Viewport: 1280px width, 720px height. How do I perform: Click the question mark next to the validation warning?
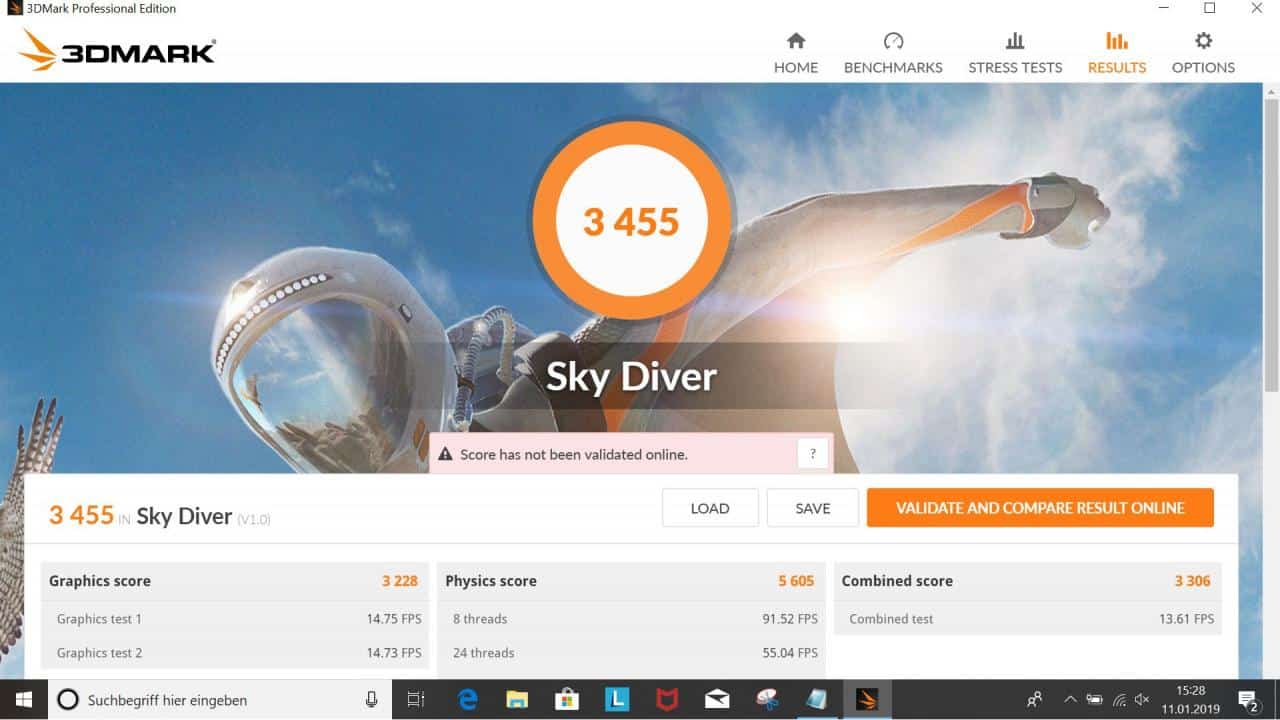(813, 453)
